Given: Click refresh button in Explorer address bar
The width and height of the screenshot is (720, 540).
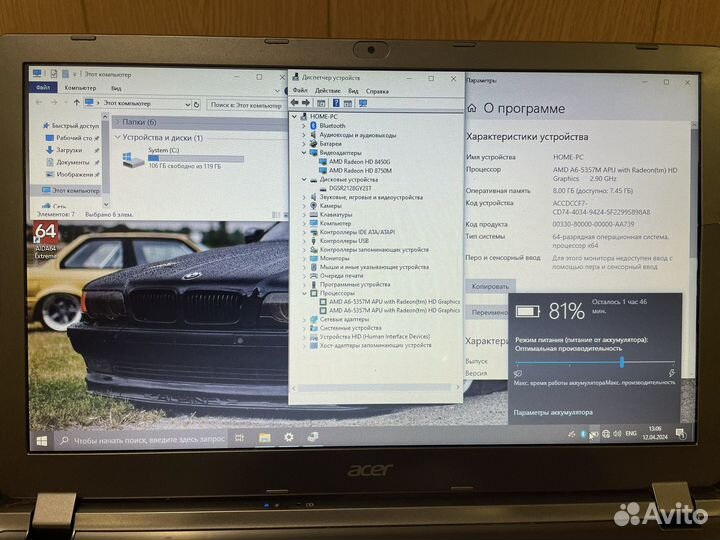Looking at the screenshot, I should [x=197, y=105].
